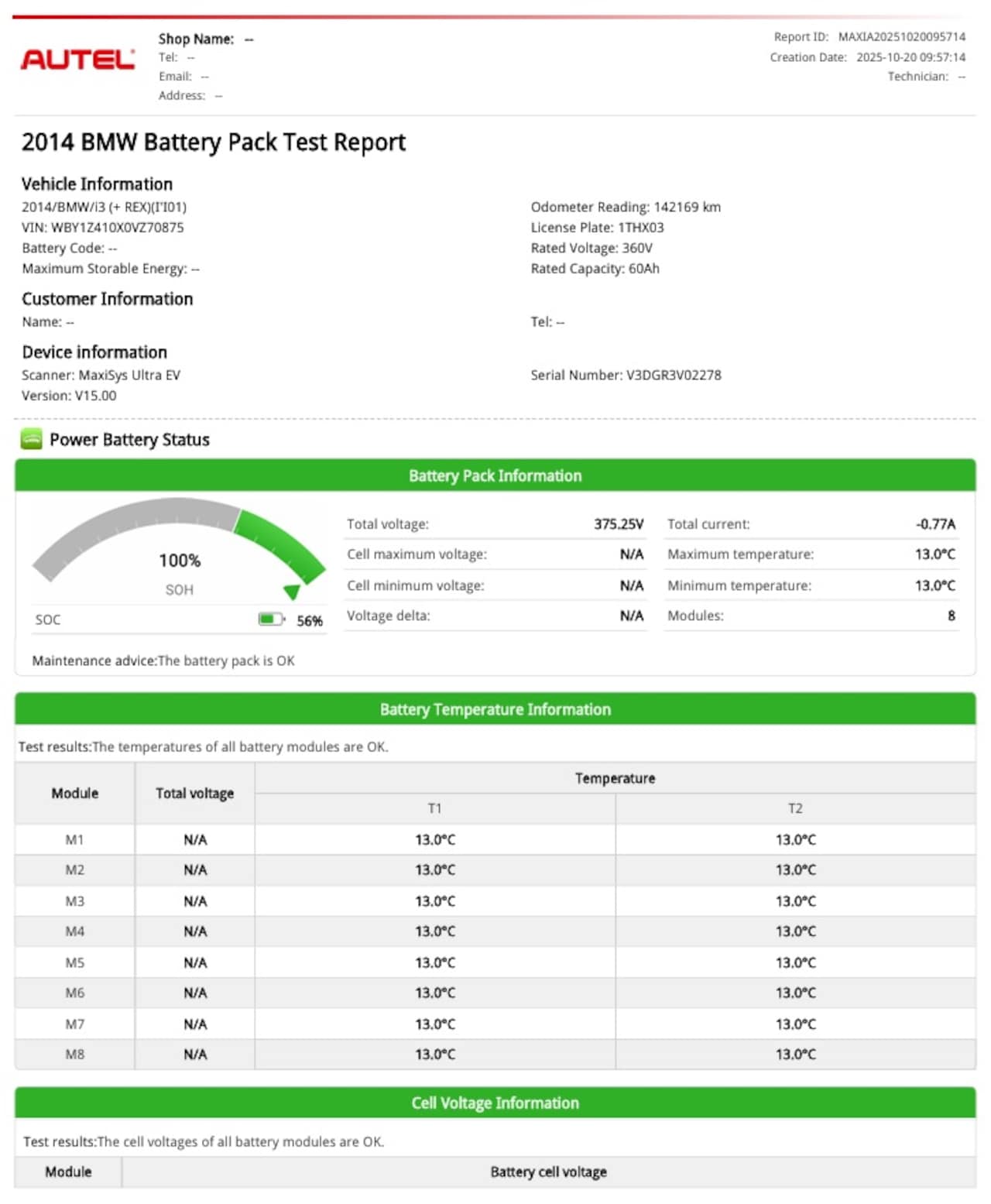
Task: Click the green Power Battery Status icon
Action: point(32,439)
